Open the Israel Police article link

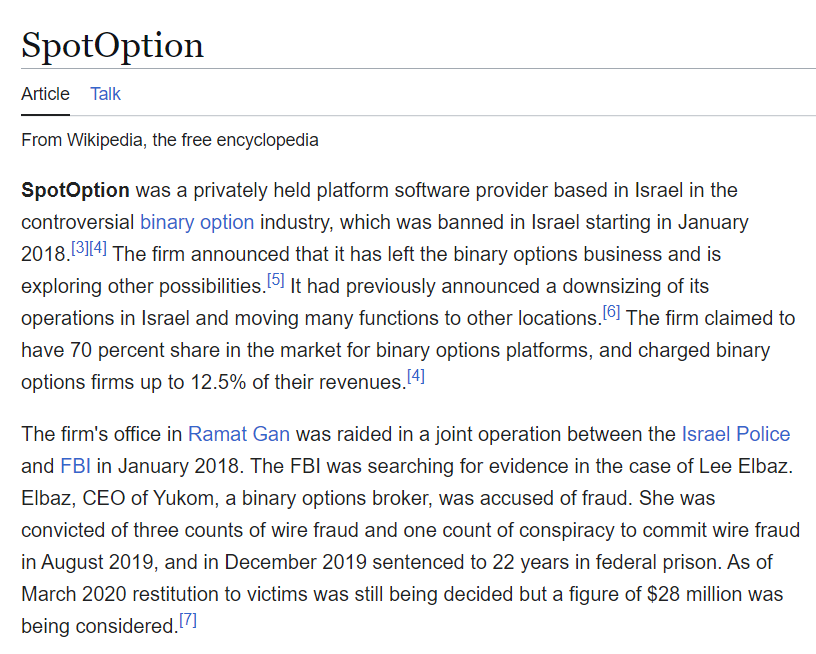tap(736, 434)
